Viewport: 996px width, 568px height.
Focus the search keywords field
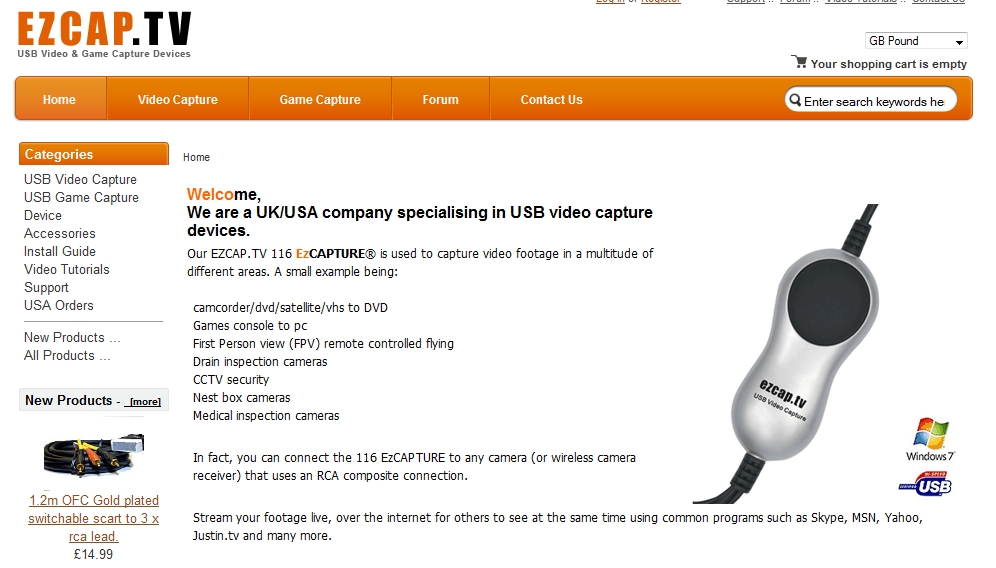point(873,101)
